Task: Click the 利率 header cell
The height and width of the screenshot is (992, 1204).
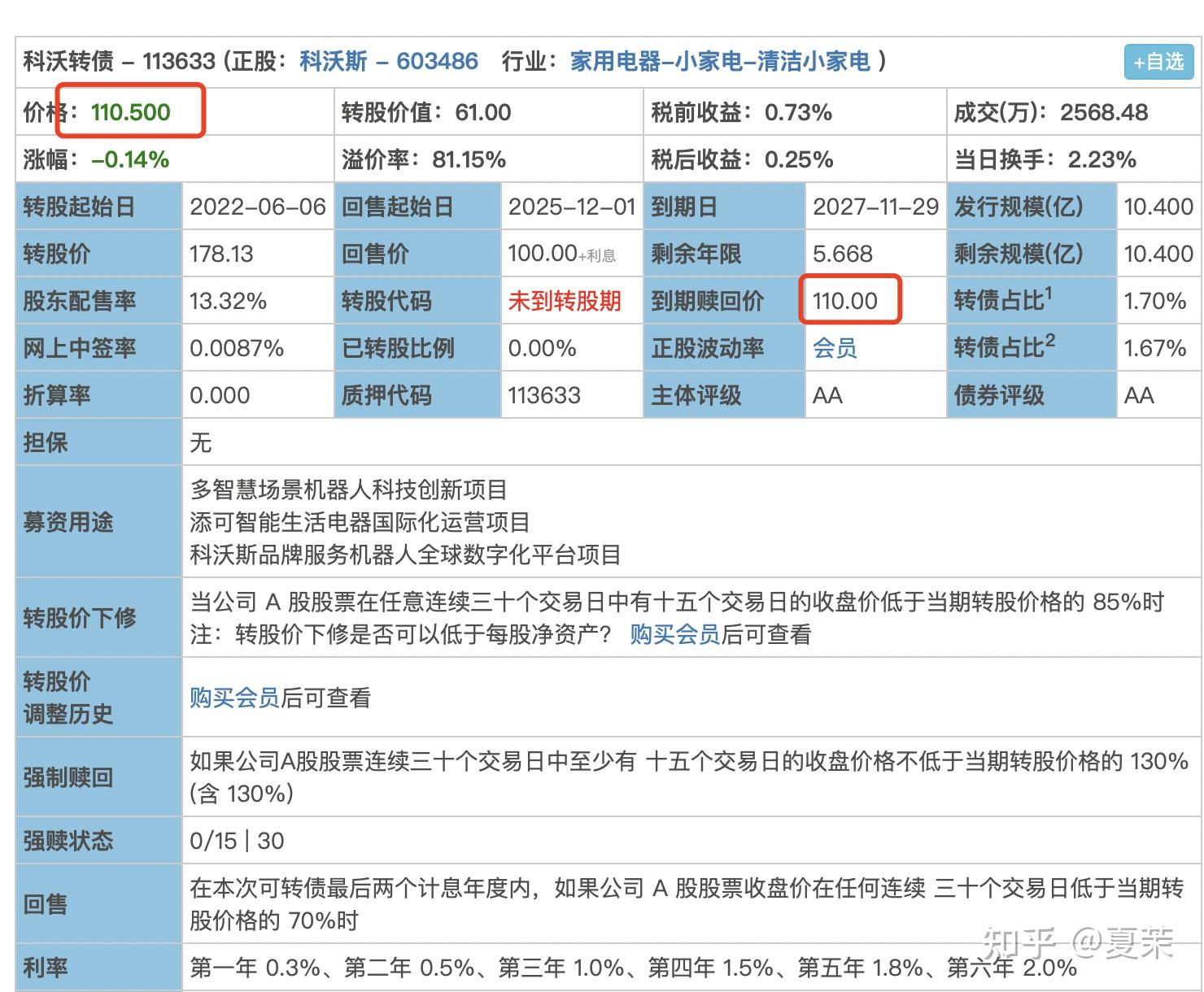Action: coord(98,968)
